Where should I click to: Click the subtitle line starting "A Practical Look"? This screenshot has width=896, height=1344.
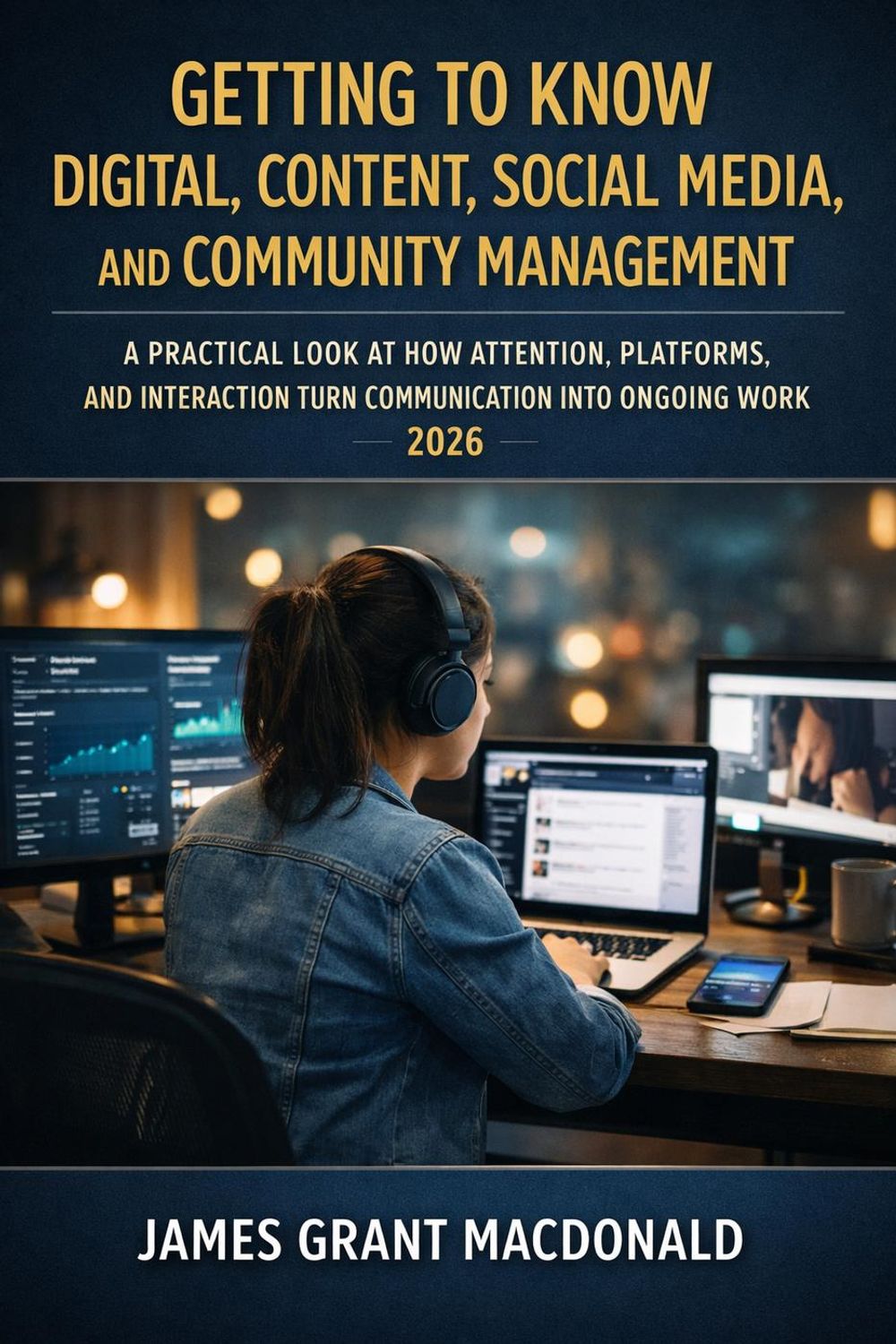447,353
